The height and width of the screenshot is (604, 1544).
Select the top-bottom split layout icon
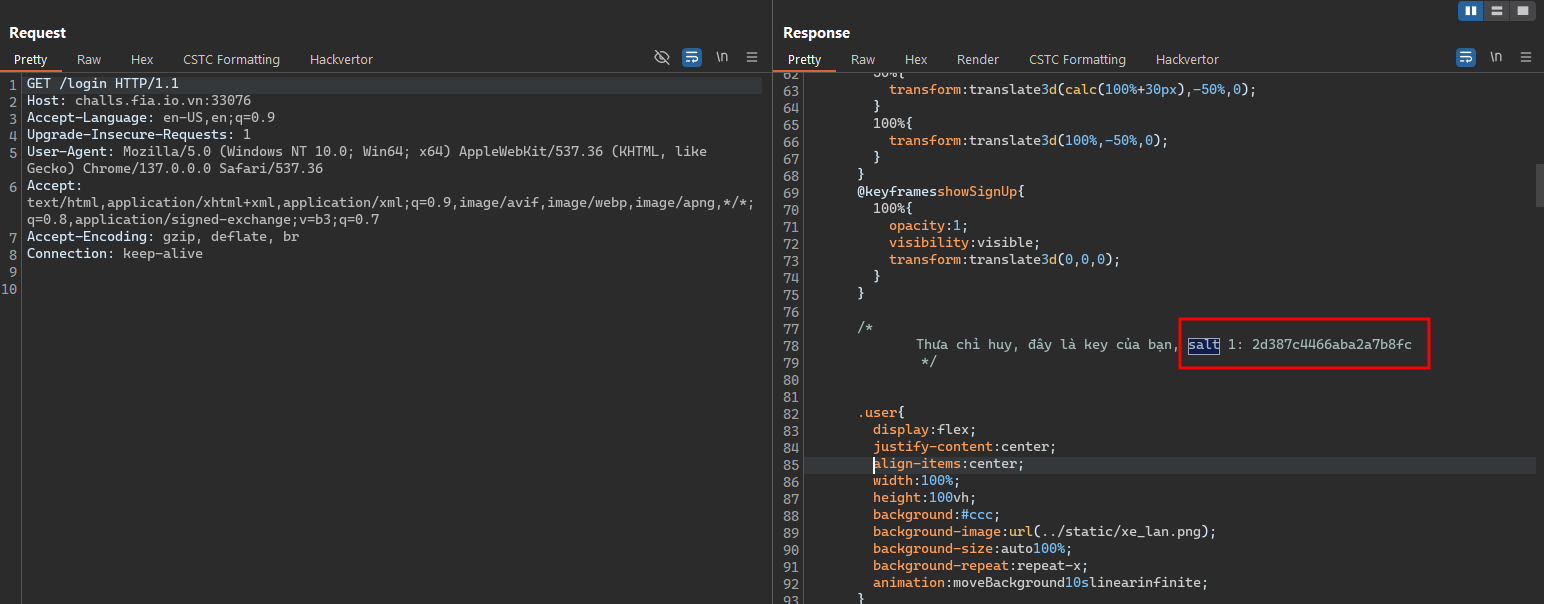(x=1497, y=11)
